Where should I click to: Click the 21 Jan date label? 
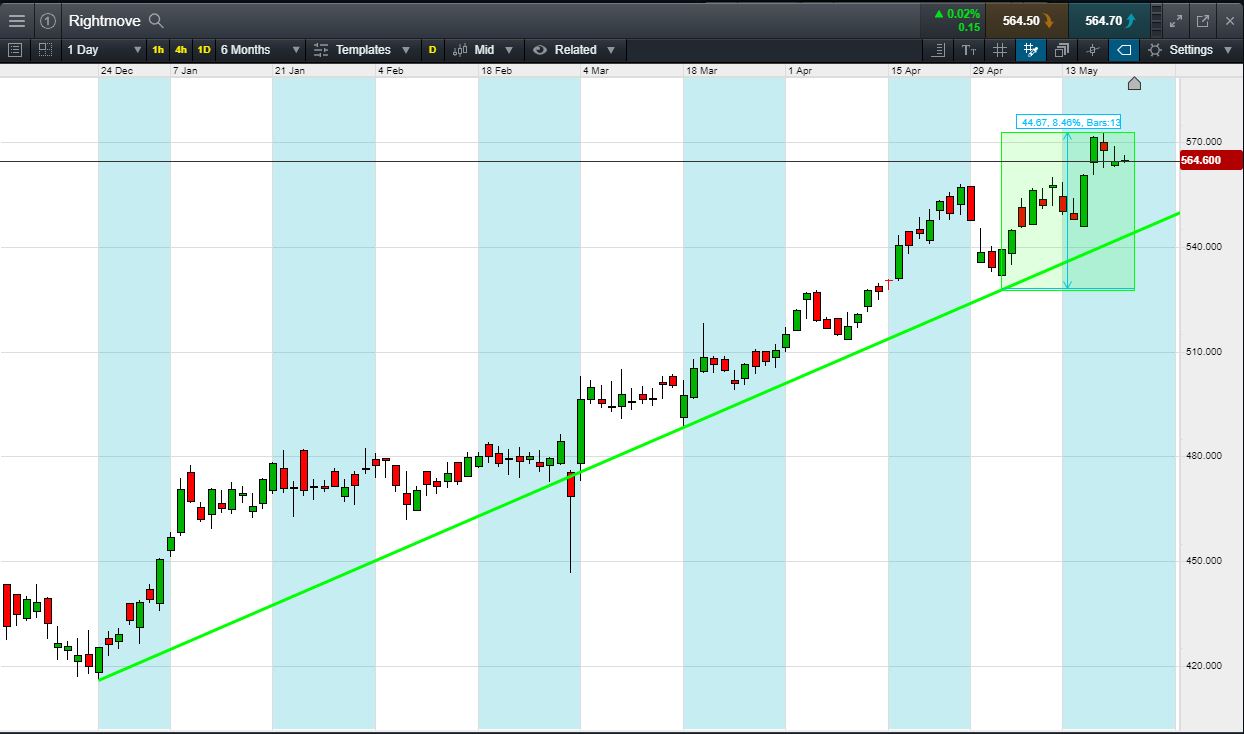290,71
